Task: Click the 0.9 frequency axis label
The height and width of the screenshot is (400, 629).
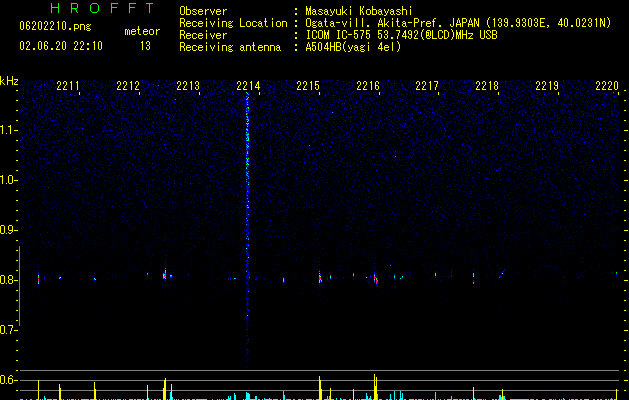Action: click(x=8, y=230)
